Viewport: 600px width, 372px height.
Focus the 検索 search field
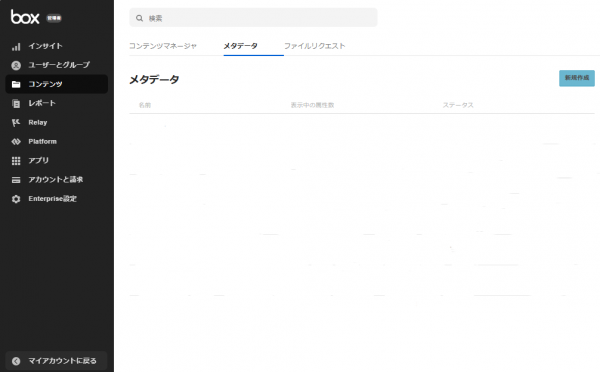pyautogui.click(x=253, y=18)
